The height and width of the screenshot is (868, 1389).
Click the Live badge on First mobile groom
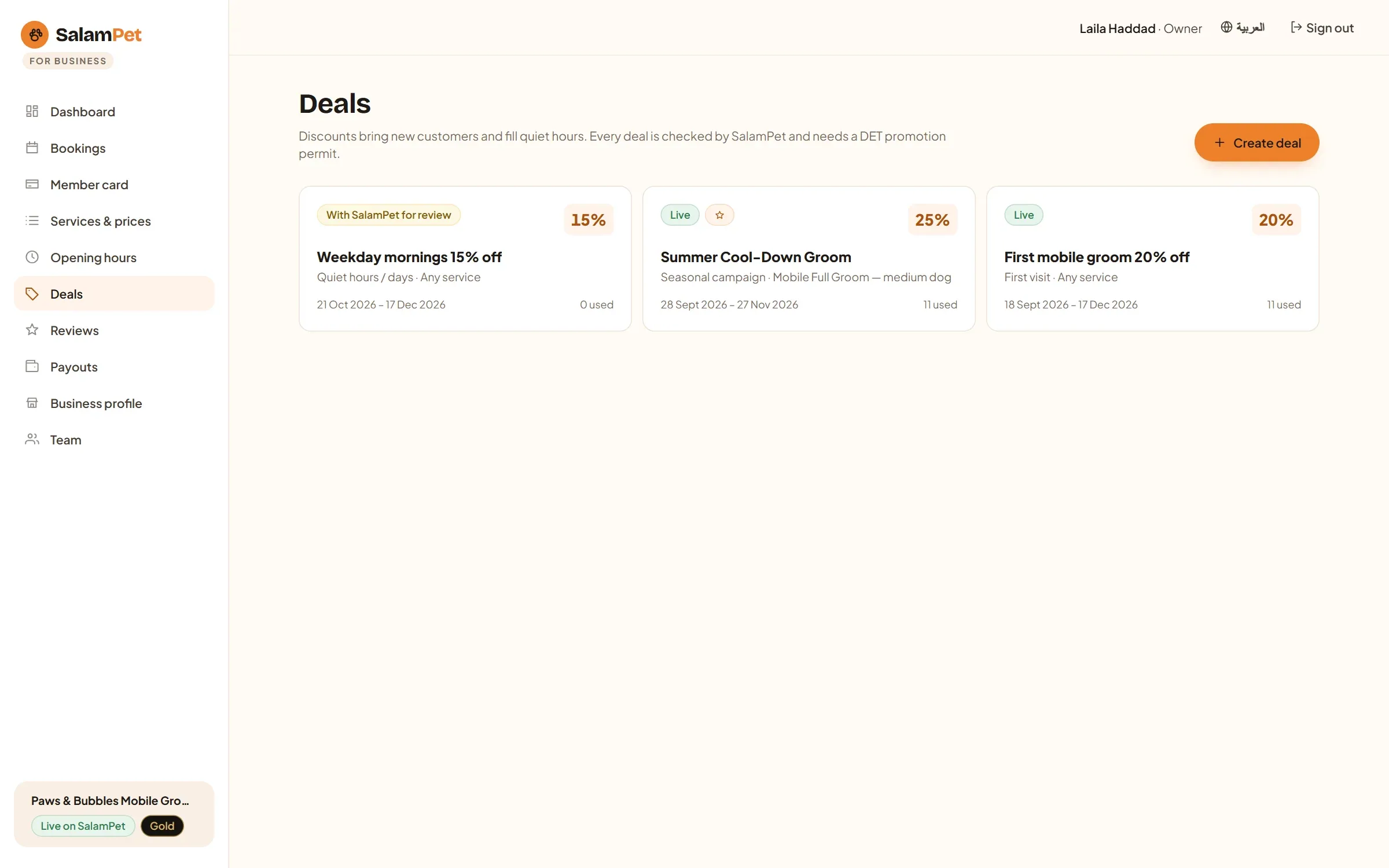pos(1024,215)
